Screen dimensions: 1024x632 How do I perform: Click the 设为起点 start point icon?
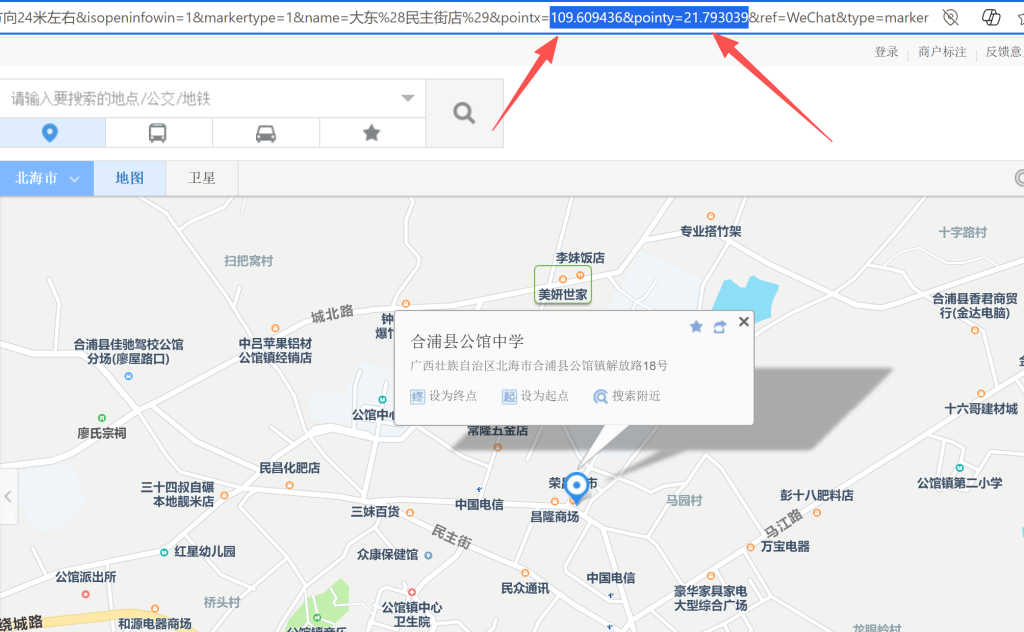click(x=509, y=396)
